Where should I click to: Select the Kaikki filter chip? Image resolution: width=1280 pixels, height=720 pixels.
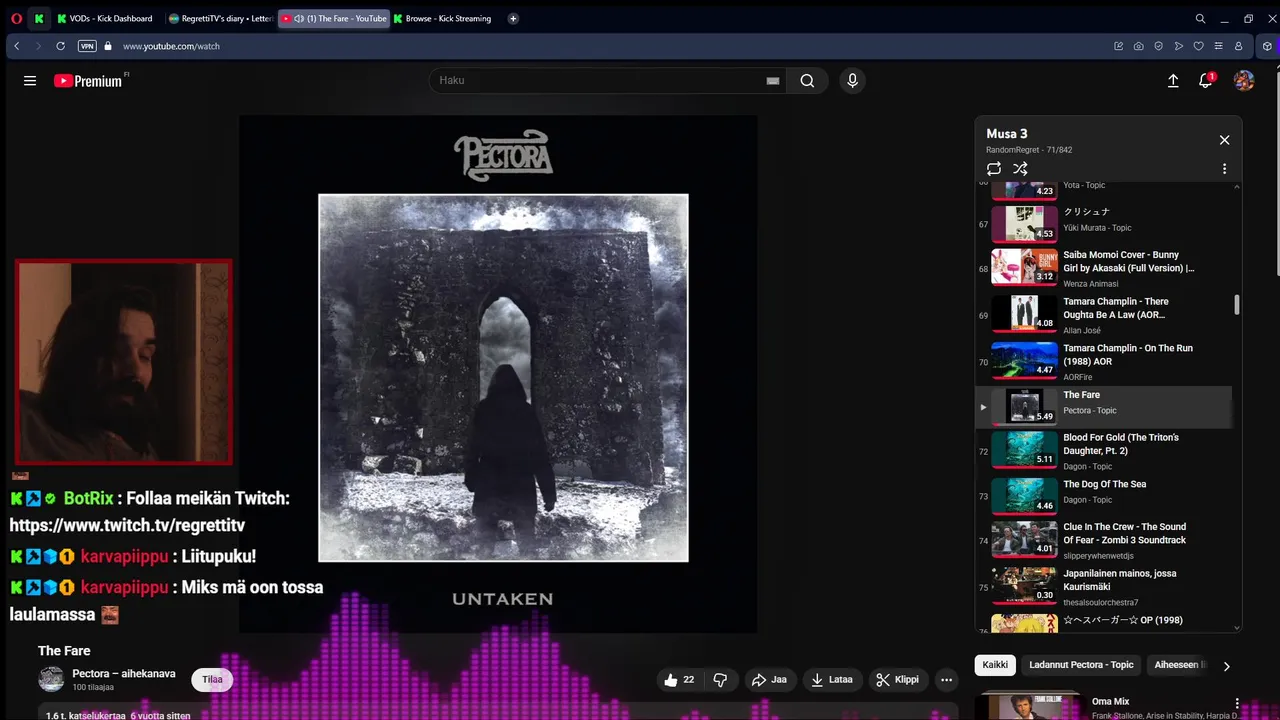point(995,665)
